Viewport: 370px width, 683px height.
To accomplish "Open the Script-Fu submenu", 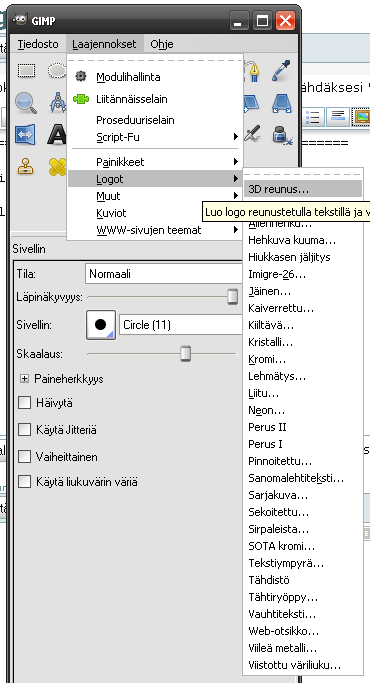I will [155, 137].
